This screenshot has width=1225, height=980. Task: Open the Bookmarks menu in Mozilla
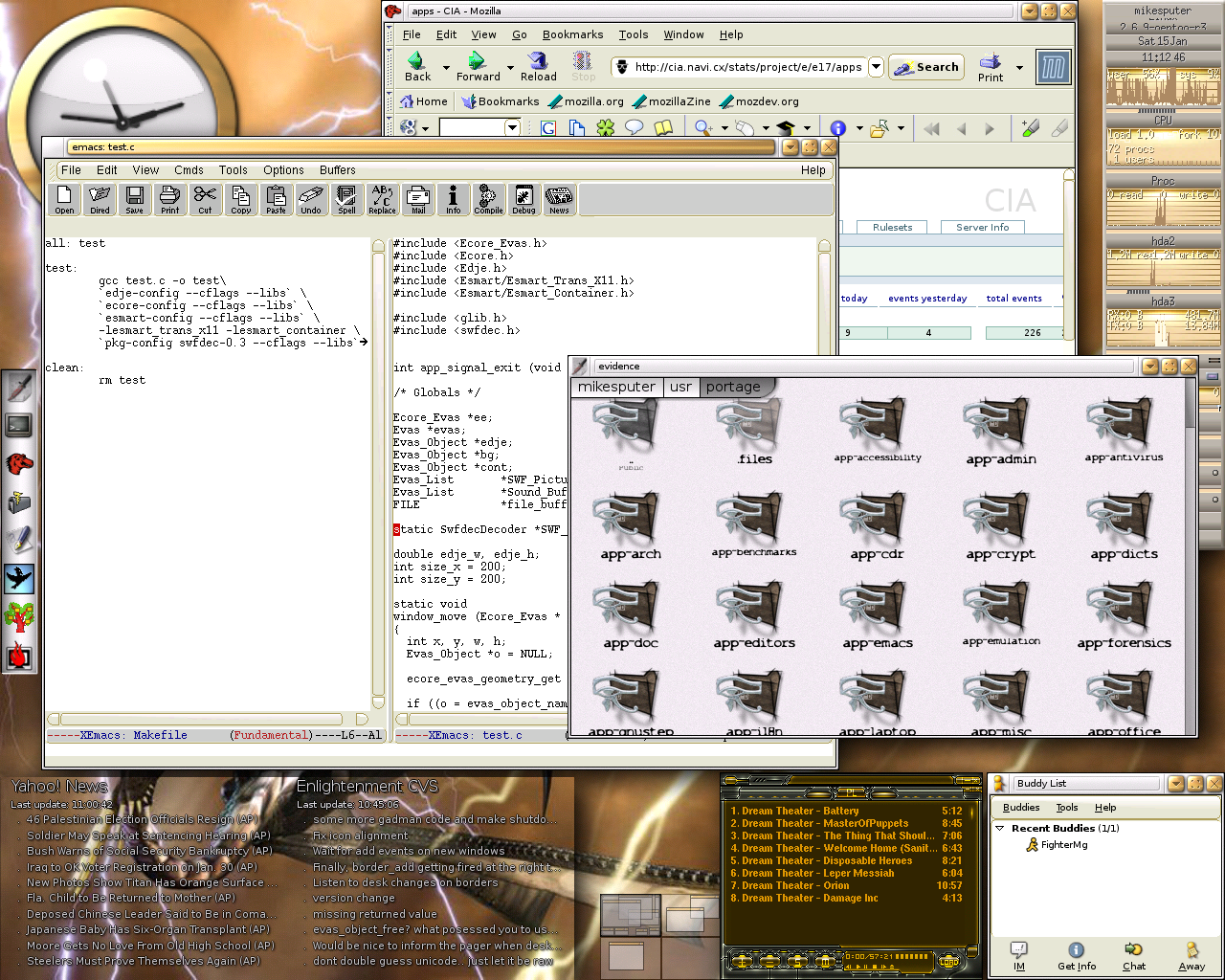[572, 34]
